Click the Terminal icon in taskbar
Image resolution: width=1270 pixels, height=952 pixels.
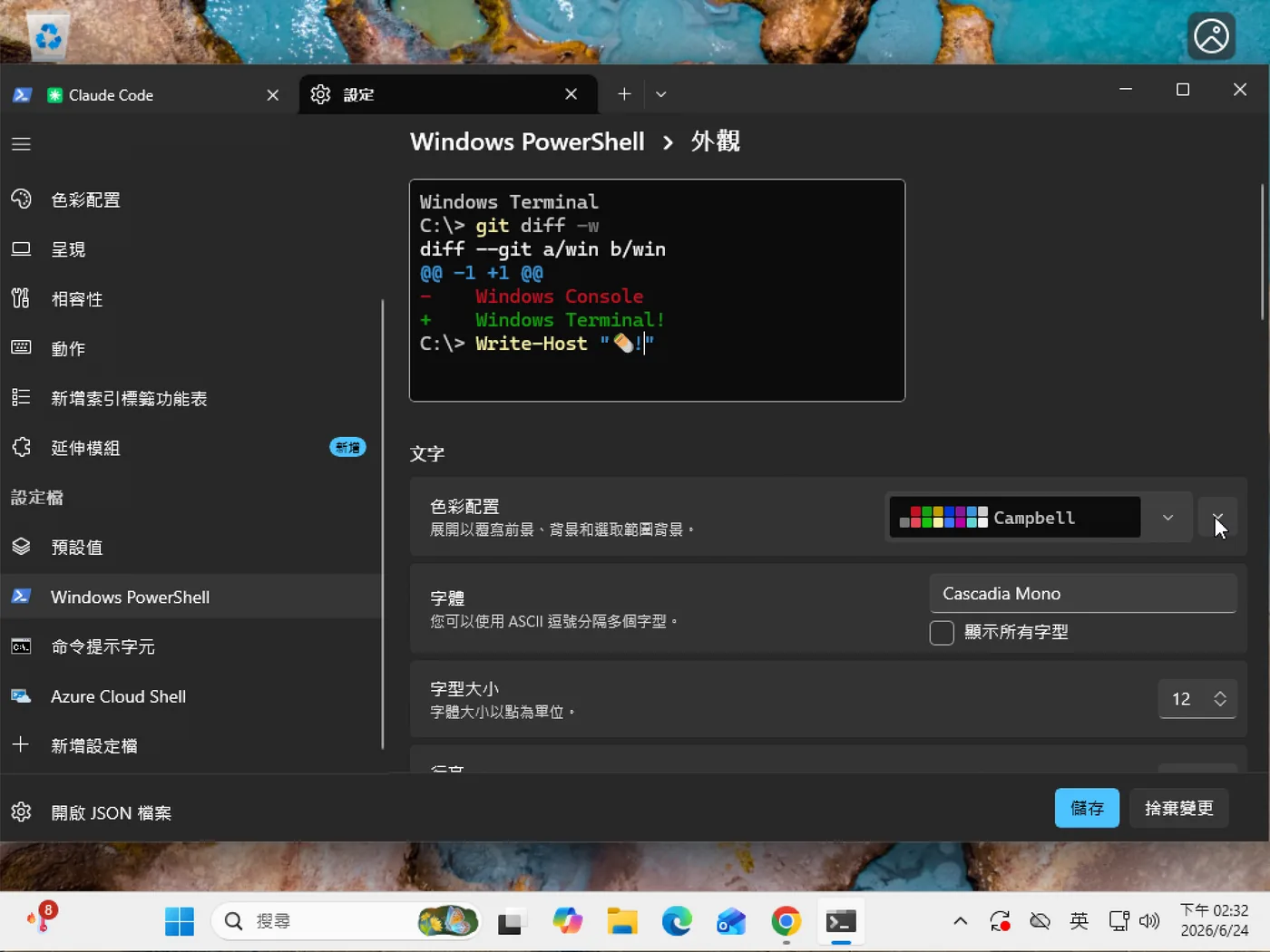pos(841,921)
